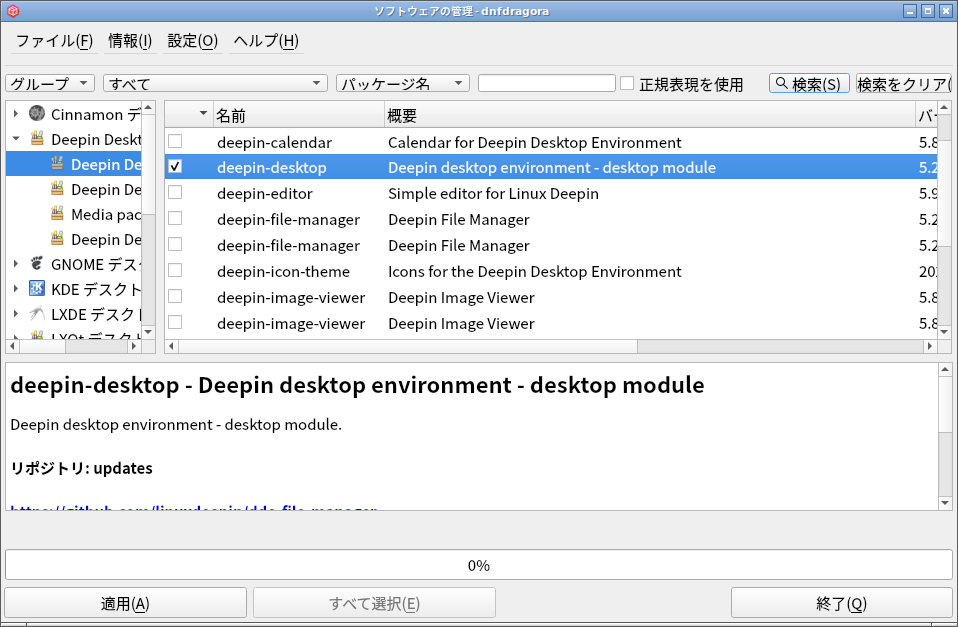Click the LXDE desktop group icon
This screenshot has height=627, width=958.
37,314
